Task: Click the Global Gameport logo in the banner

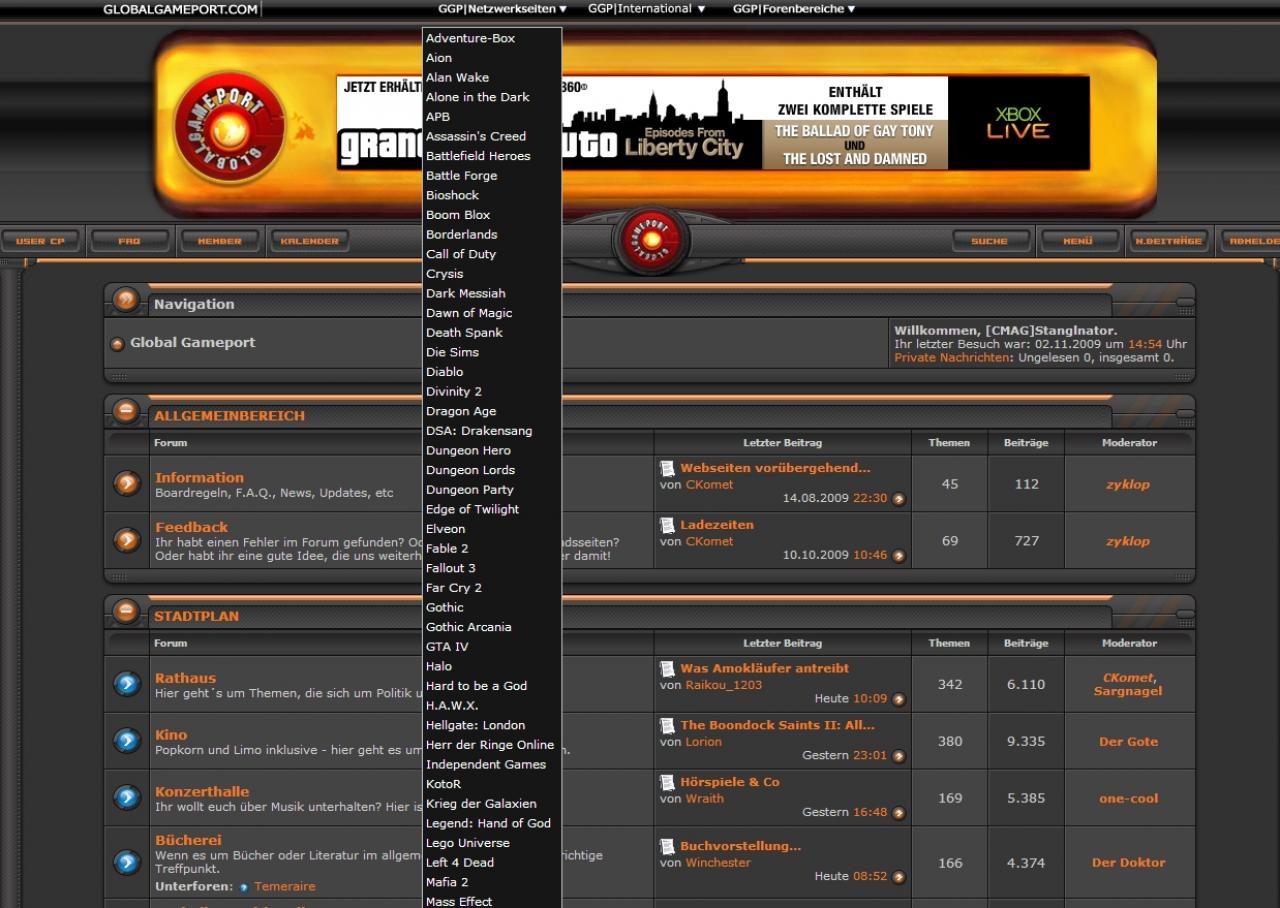Action: pos(230,128)
